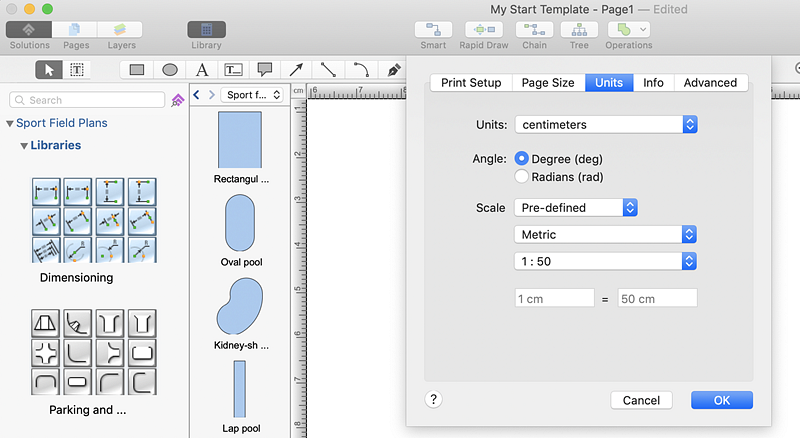Open the Pre-defined scale dropdown
Viewport: 800px width, 438px height.
tap(575, 208)
